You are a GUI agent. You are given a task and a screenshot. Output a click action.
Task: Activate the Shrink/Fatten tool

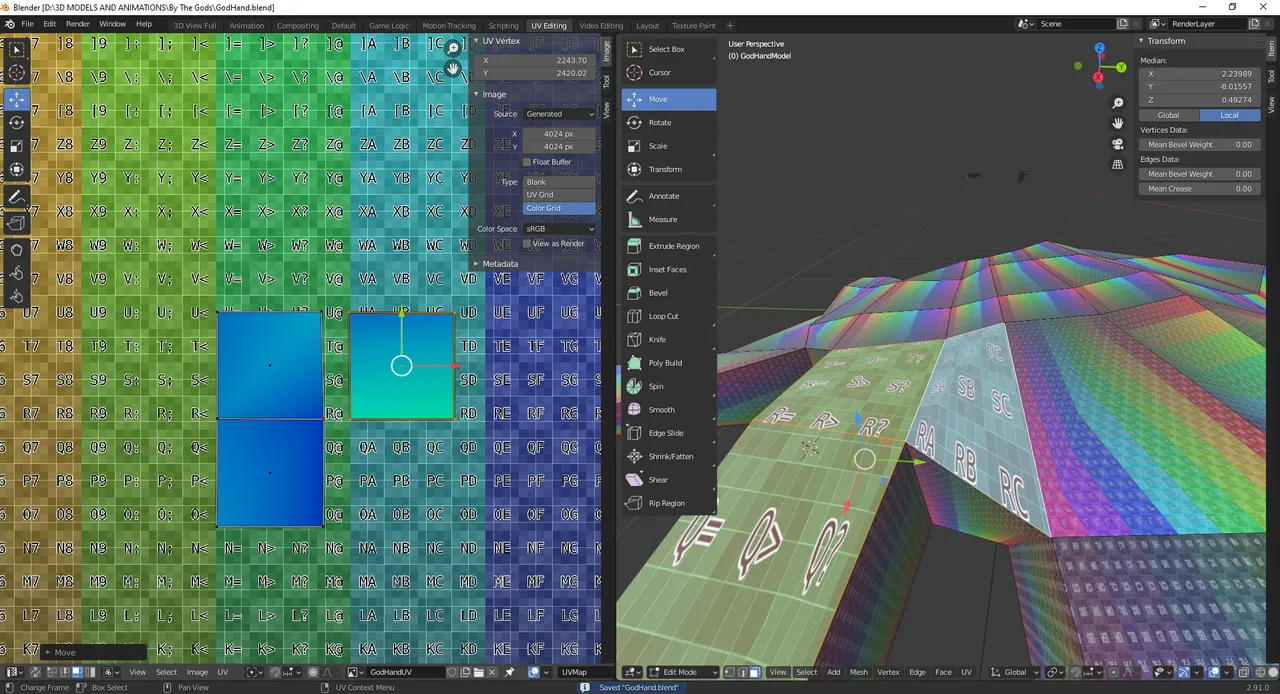coord(668,456)
